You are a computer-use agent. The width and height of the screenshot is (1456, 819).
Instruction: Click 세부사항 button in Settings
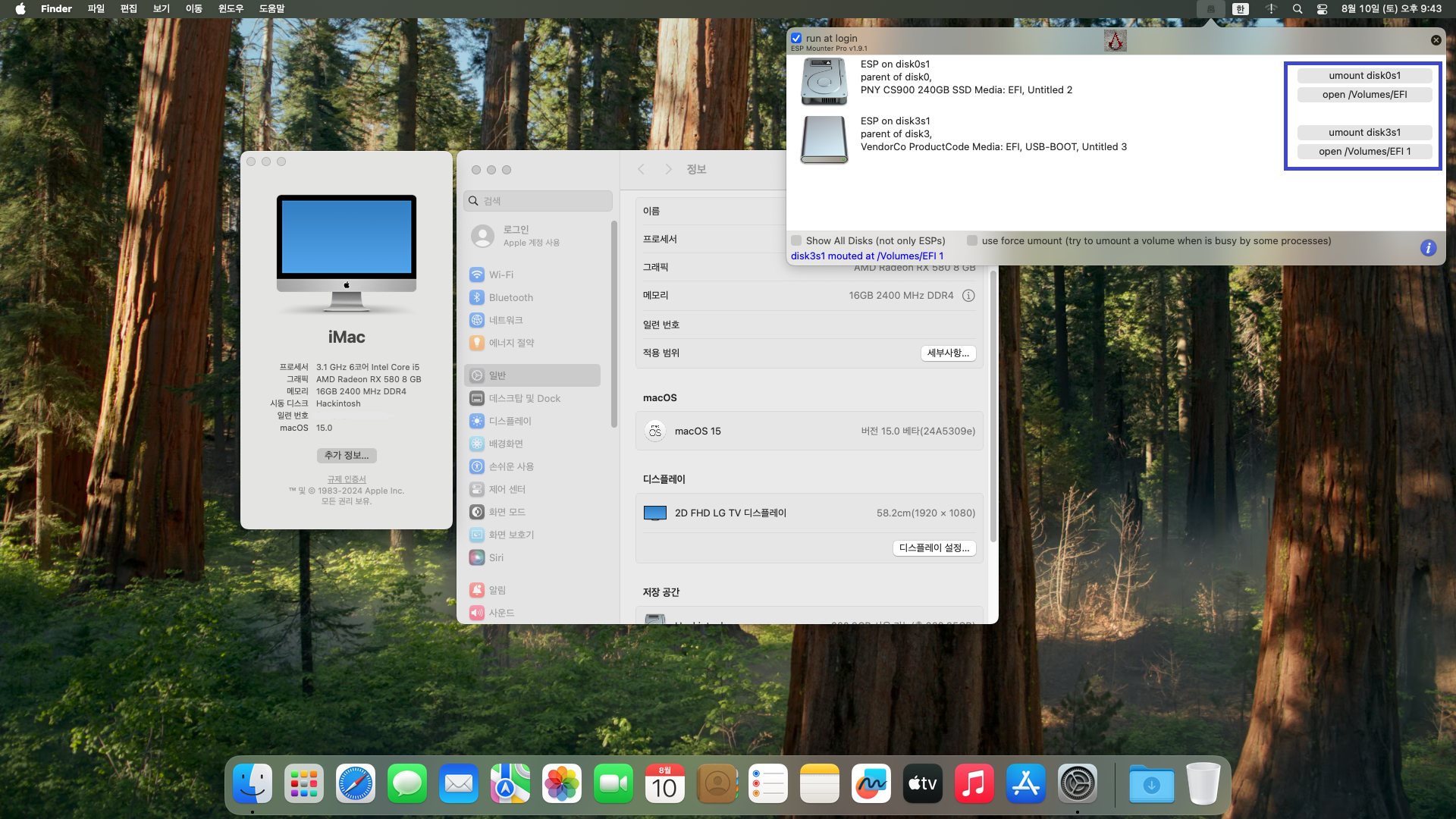[x=948, y=353]
